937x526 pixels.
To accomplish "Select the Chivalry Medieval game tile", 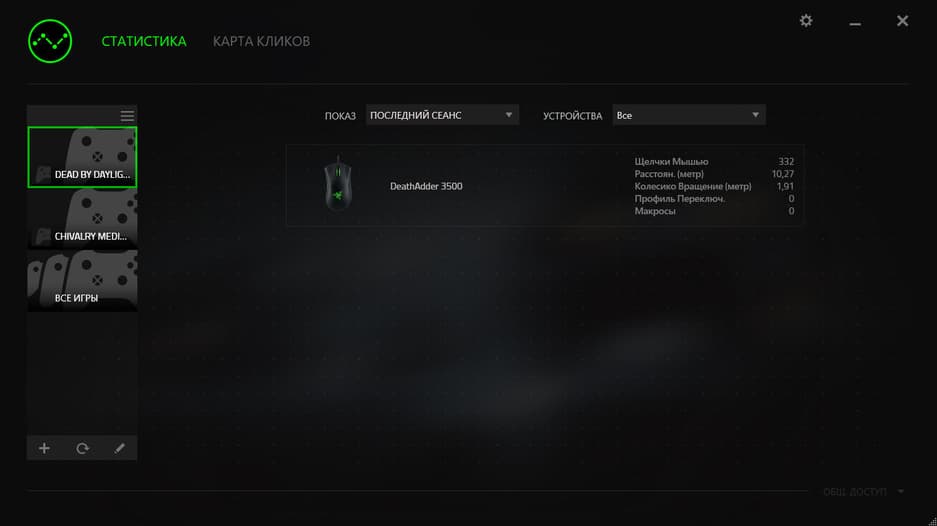I will 82,219.
